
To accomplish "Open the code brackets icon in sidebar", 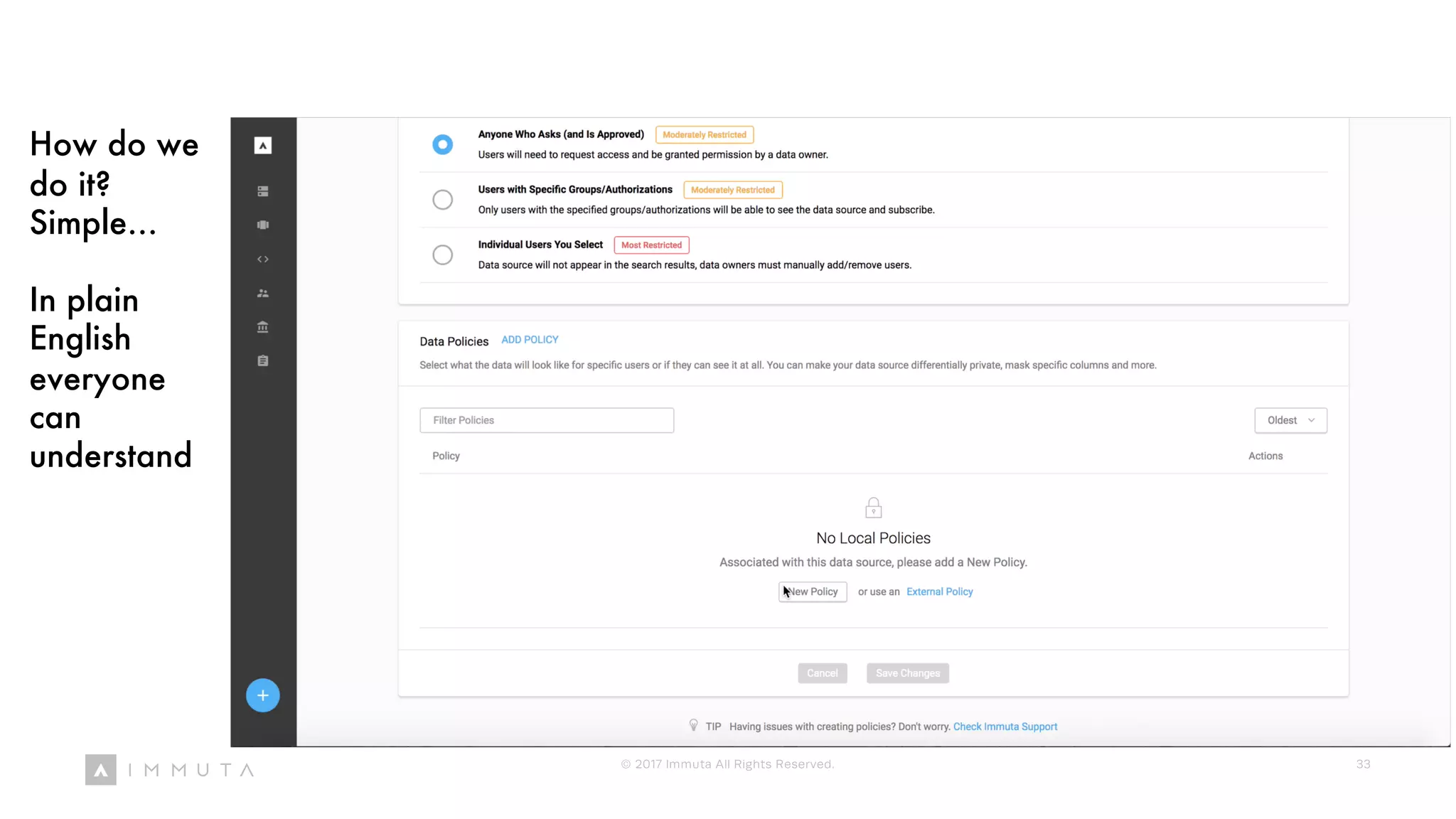I will pyautogui.click(x=262, y=259).
